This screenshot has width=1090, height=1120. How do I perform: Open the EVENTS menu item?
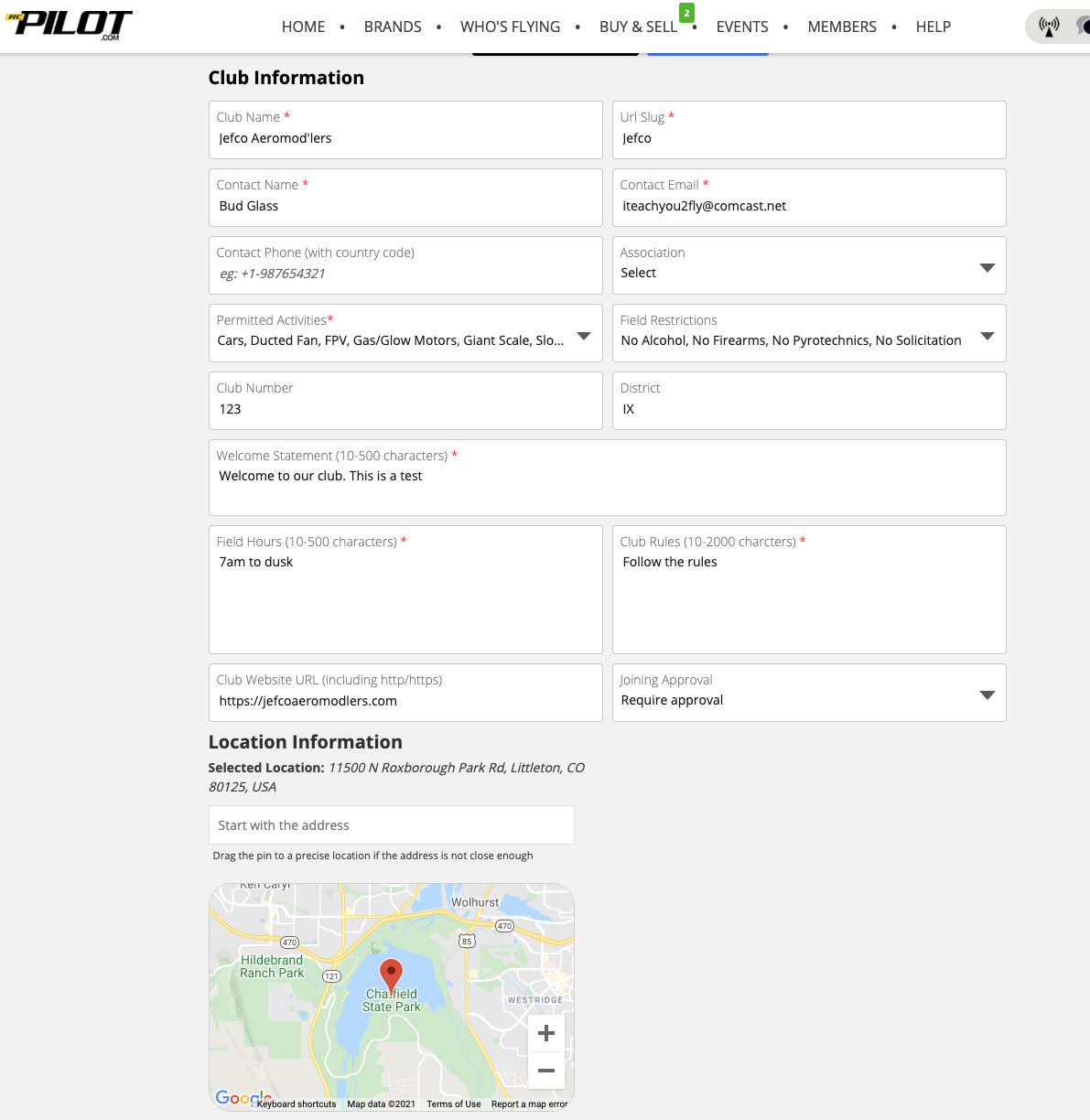(741, 27)
